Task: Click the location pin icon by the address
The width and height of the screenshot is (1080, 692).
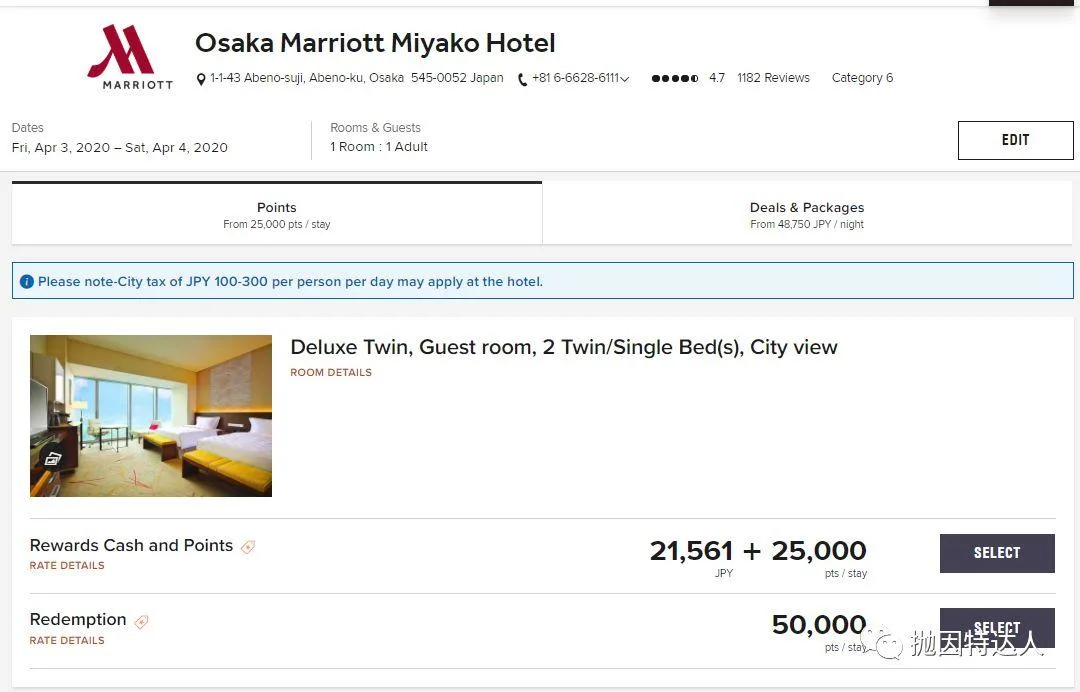Action: tap(200, 79)
